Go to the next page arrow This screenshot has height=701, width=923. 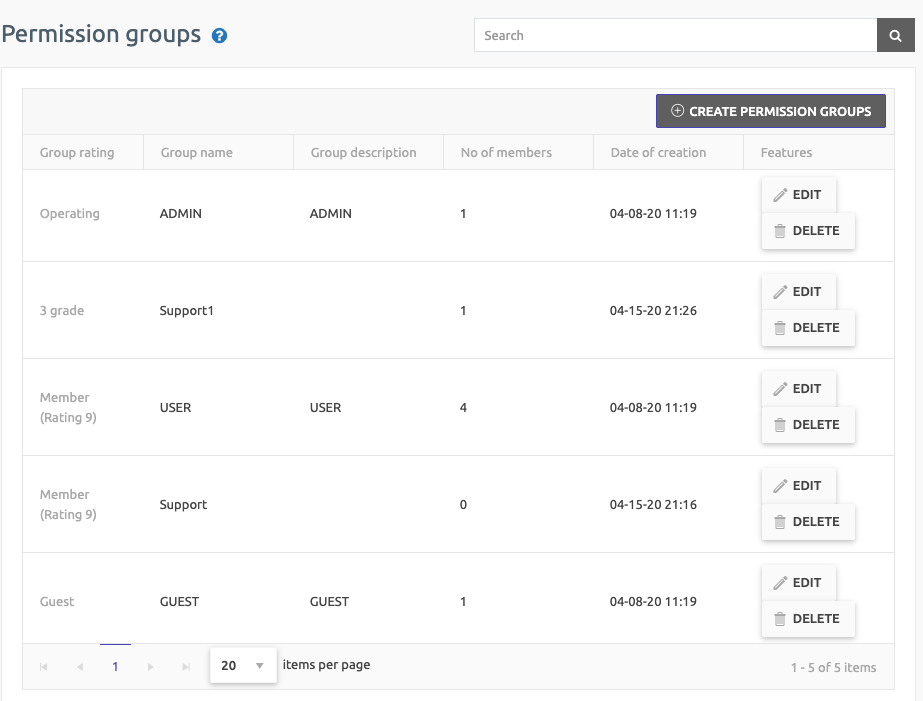(x=150, y=667)
